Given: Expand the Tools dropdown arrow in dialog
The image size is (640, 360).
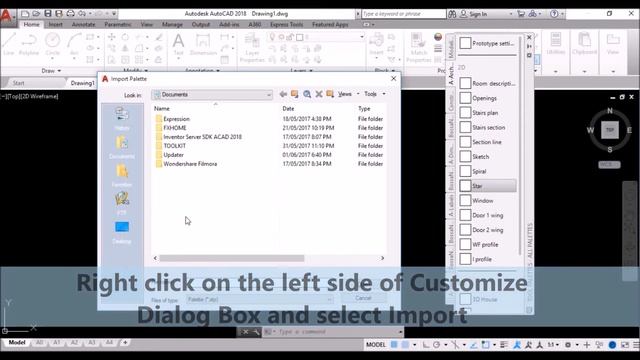Looking at the screenshot, I should coord(384,94).
